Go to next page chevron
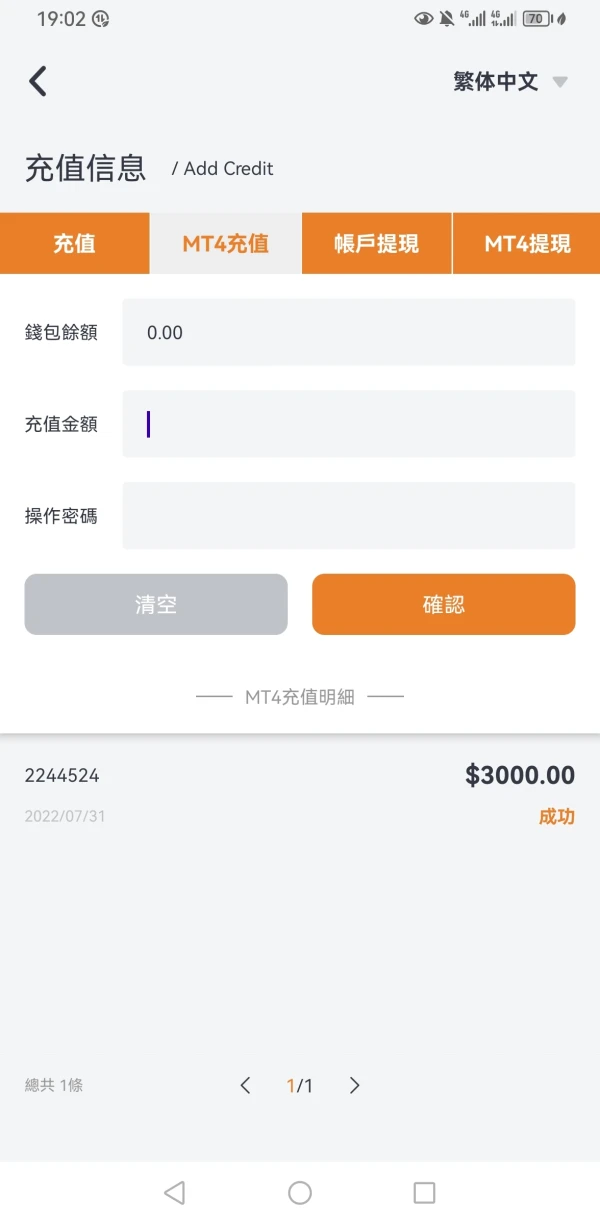This screenshot has width=600, height=1224. [354, 1085]
